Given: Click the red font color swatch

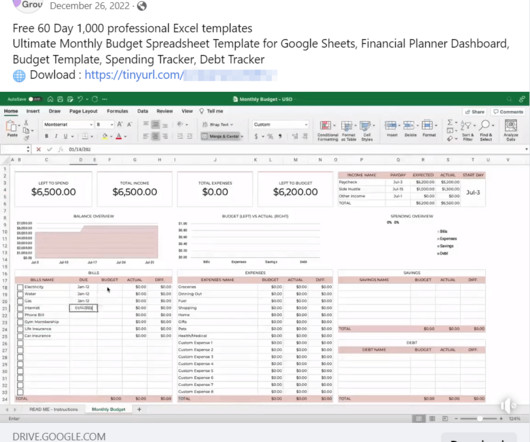Looking at the screenshot, I should tap(119, 136).
